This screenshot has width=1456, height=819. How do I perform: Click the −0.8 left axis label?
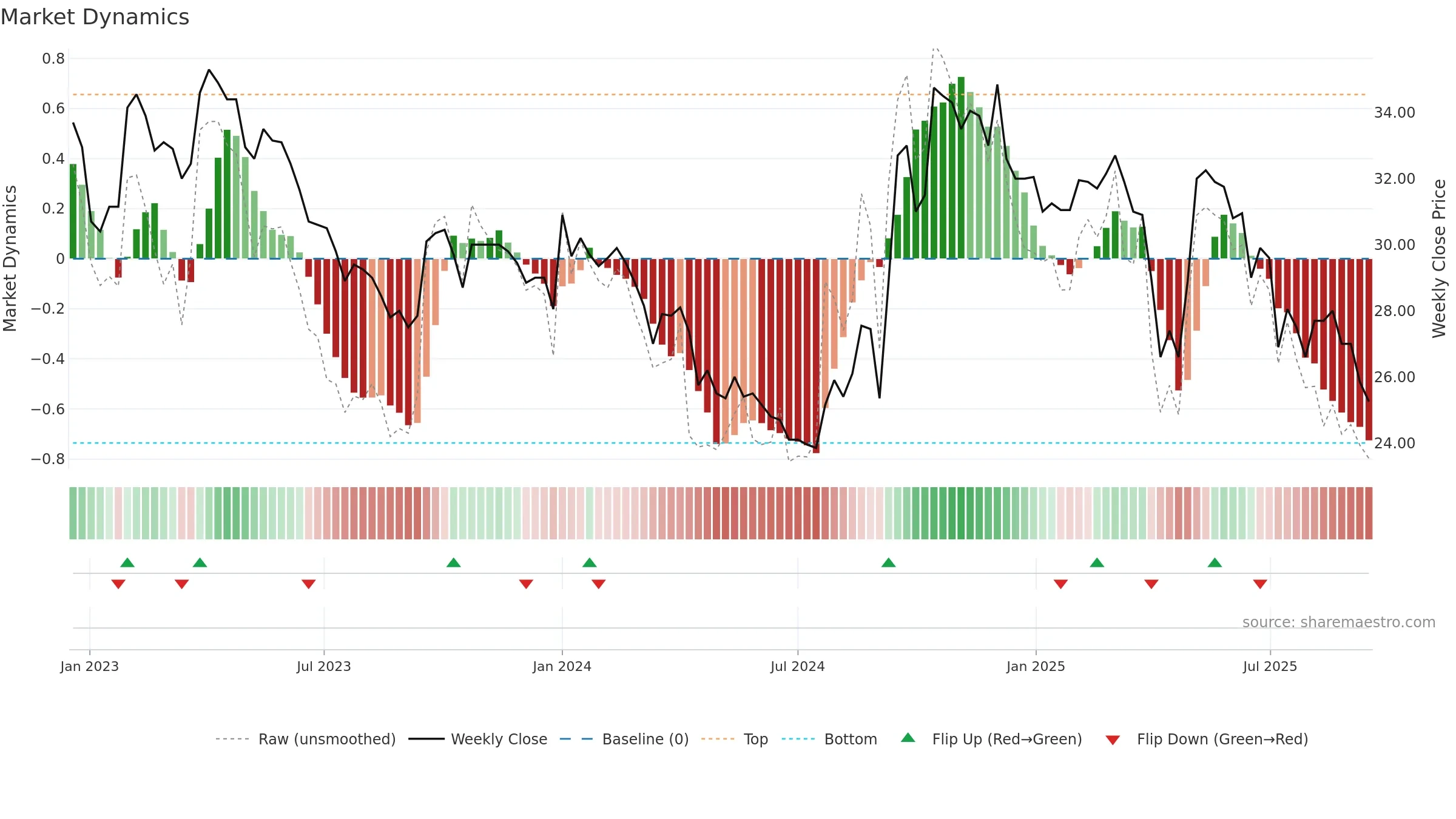[x=48, y=459]
